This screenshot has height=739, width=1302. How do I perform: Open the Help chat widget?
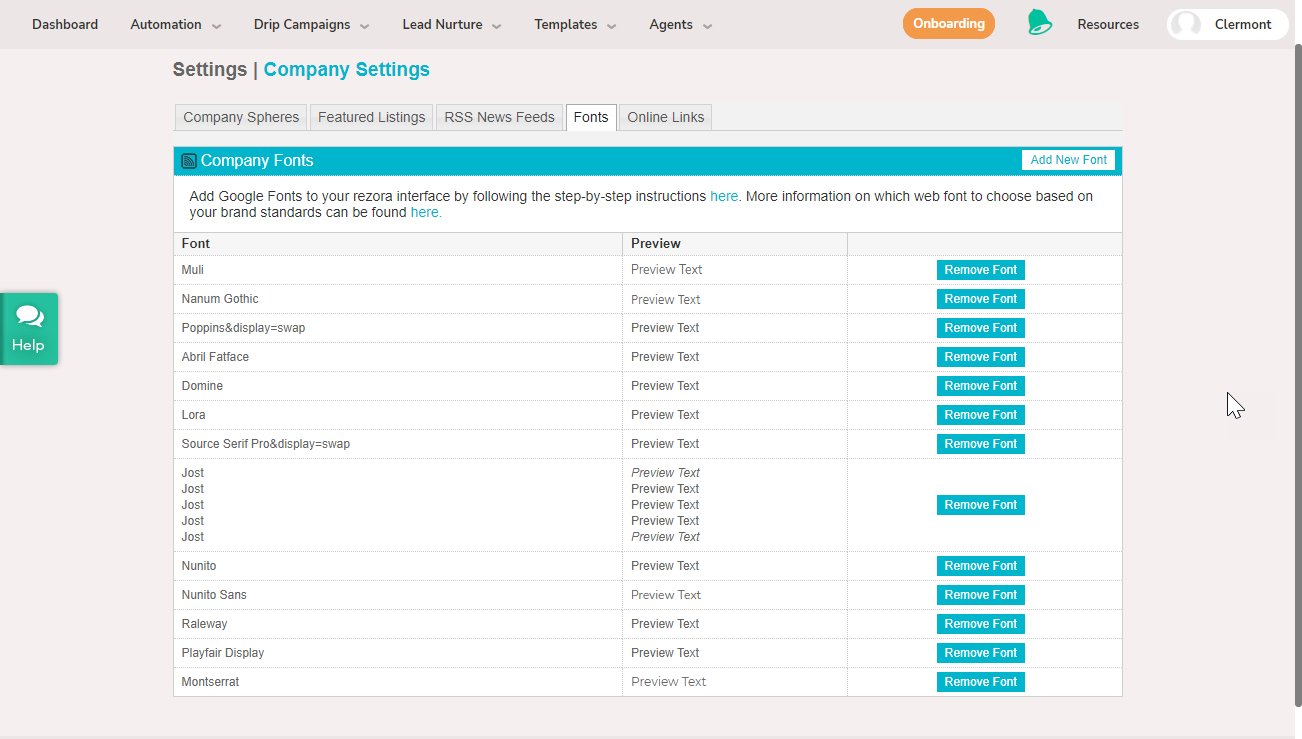[x=29, y=329]
